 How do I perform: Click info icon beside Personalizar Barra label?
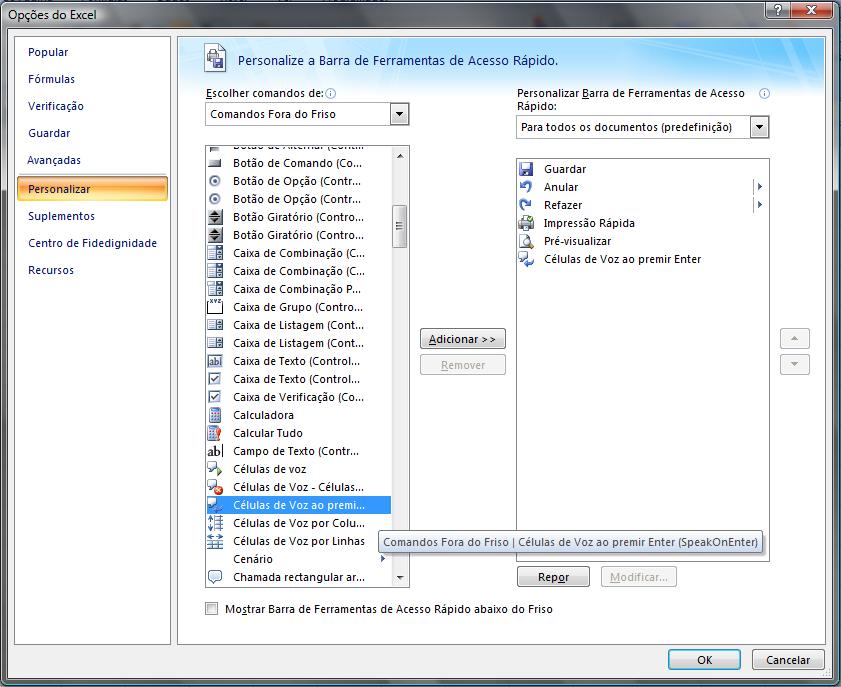[764, 93]
